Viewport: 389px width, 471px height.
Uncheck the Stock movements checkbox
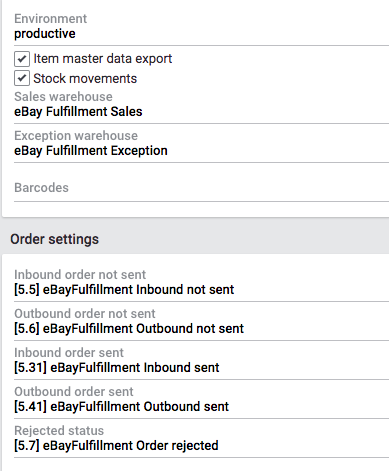(22, 78)
